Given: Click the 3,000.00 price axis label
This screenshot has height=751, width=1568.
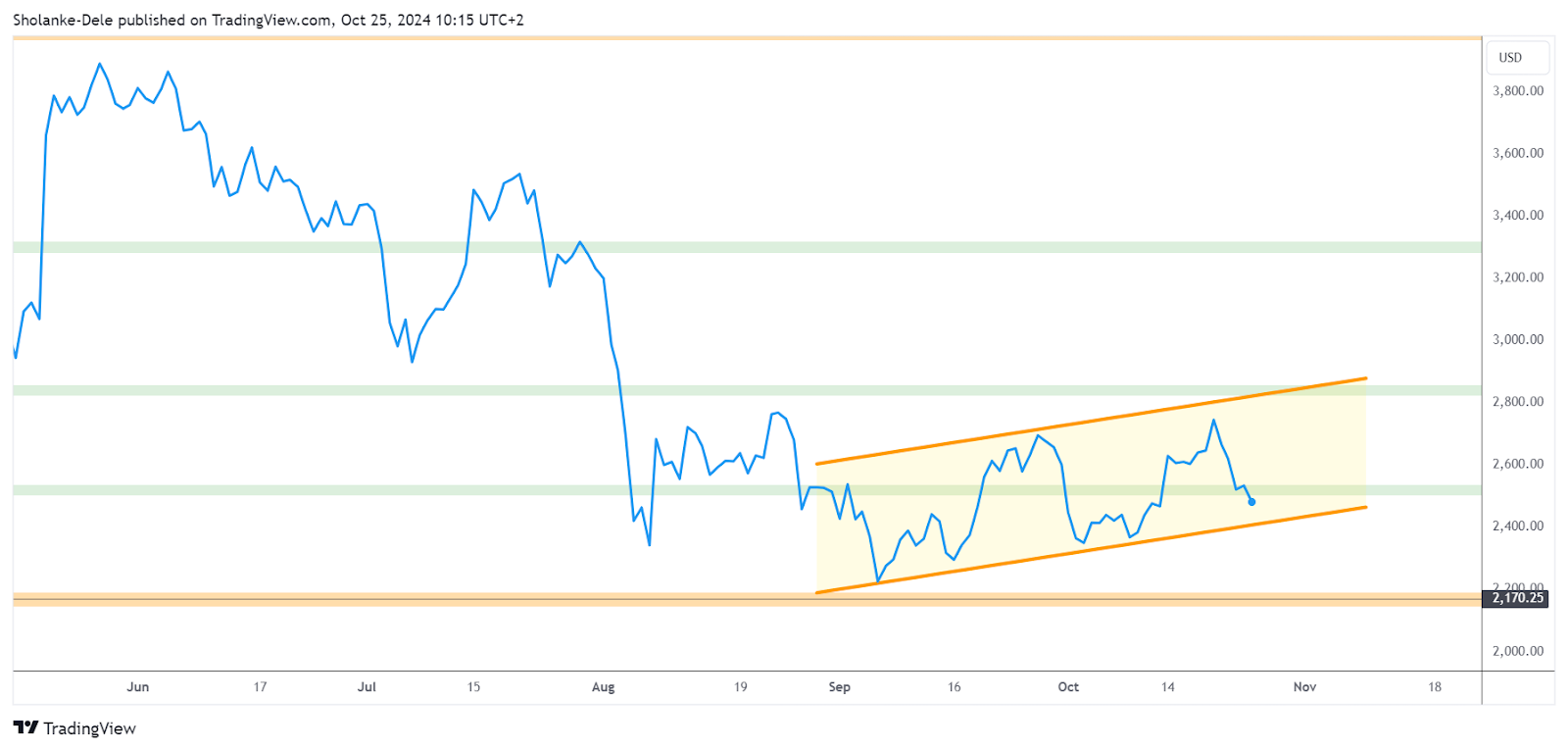Looking at the screenshot, I should pos(1518,339).
